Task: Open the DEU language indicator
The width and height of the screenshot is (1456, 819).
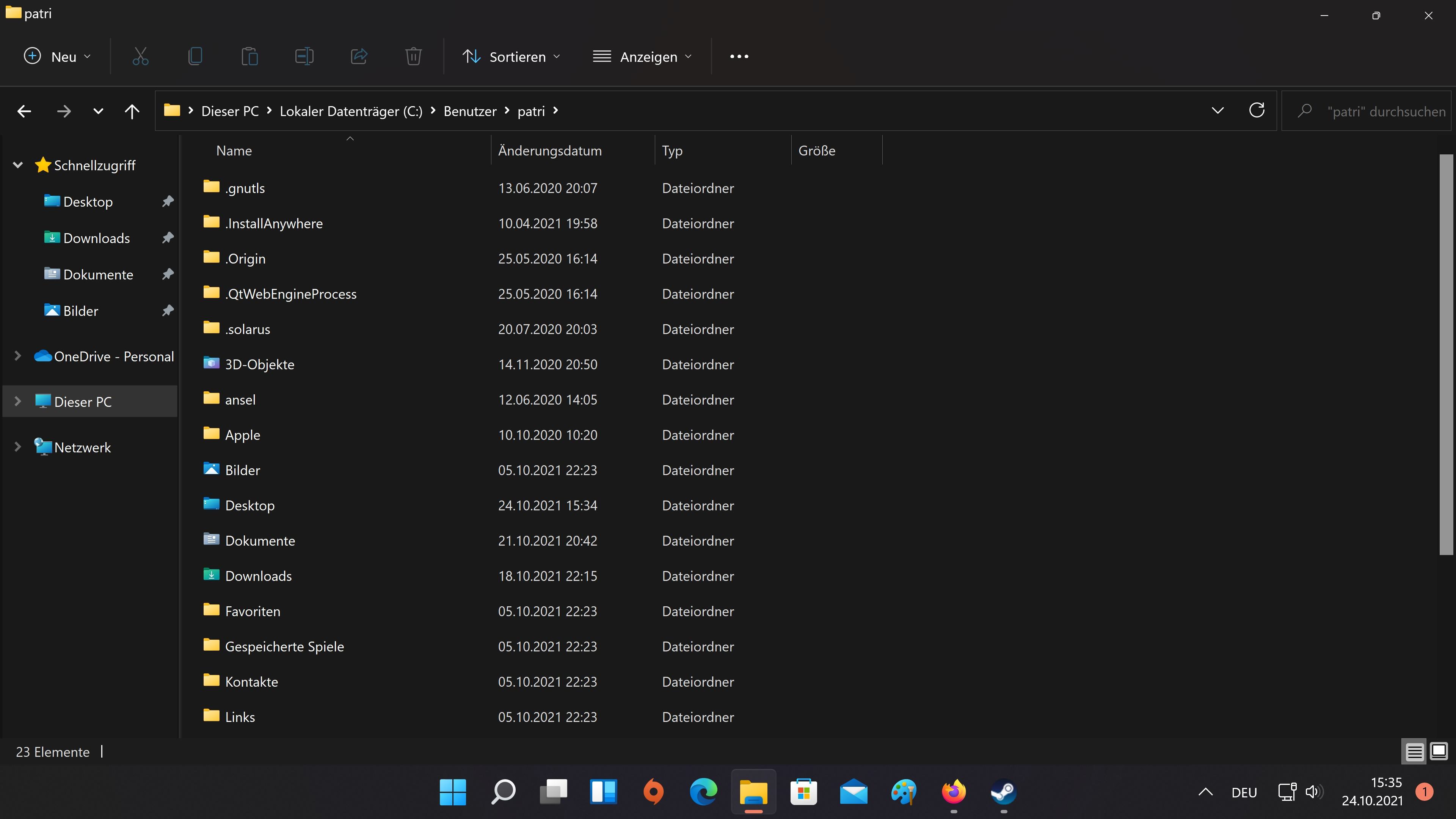Action: pos(1244,792)
